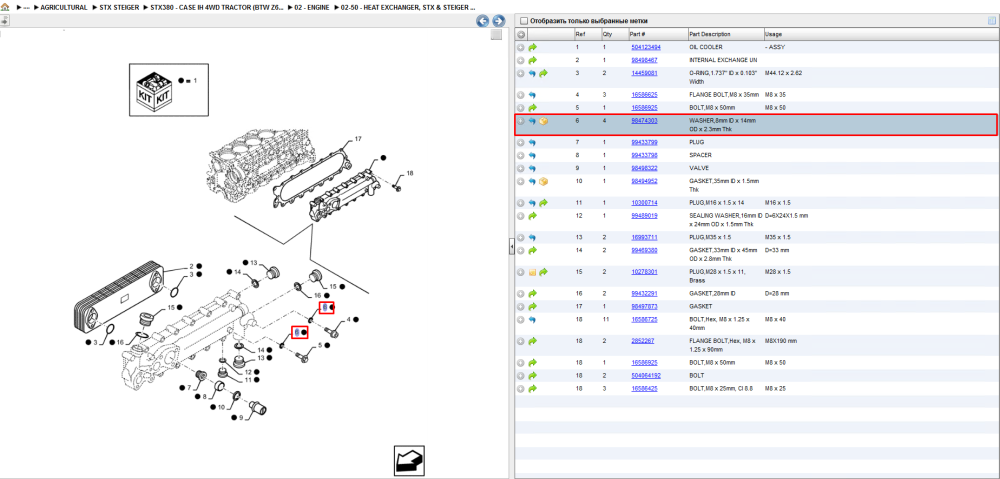
Task: Click the blue arrow on the WASHER row
Action: [533, 121]
